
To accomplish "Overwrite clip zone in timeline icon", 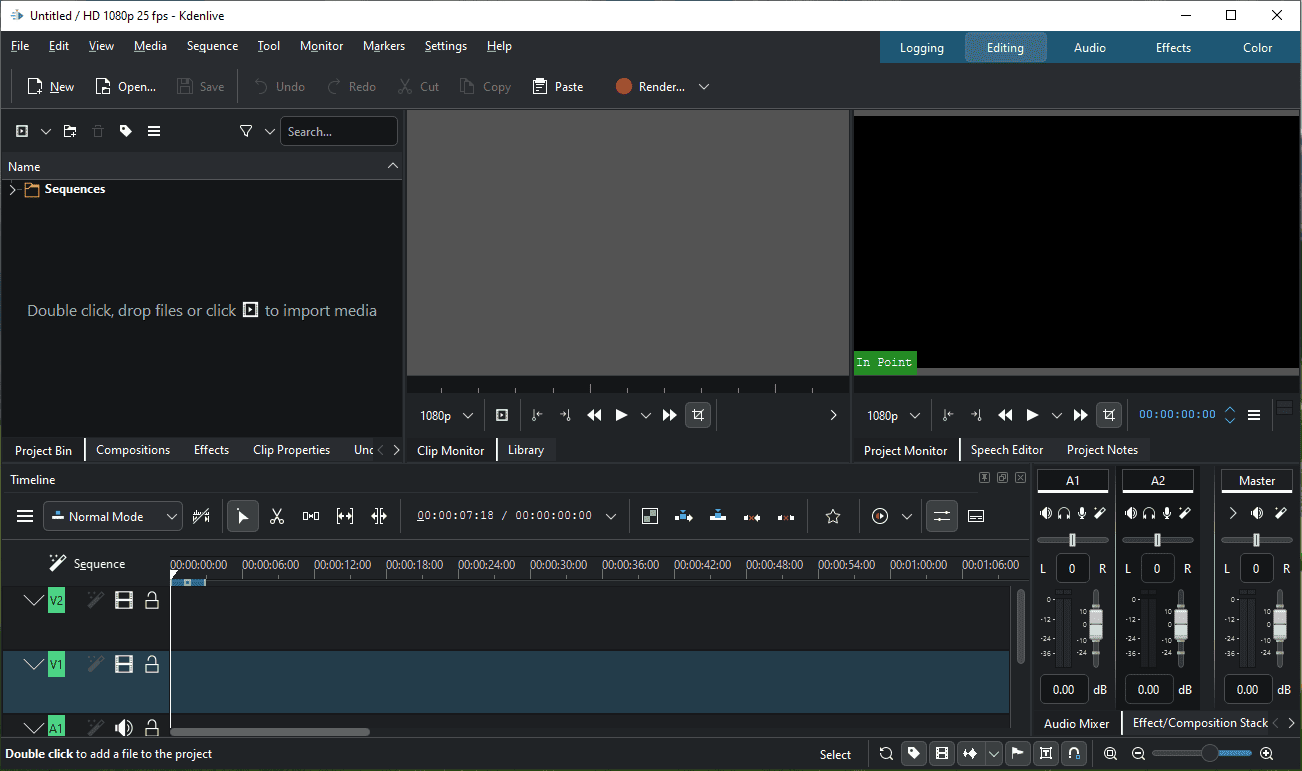I will pyautogui.click(x=718, y=516).
